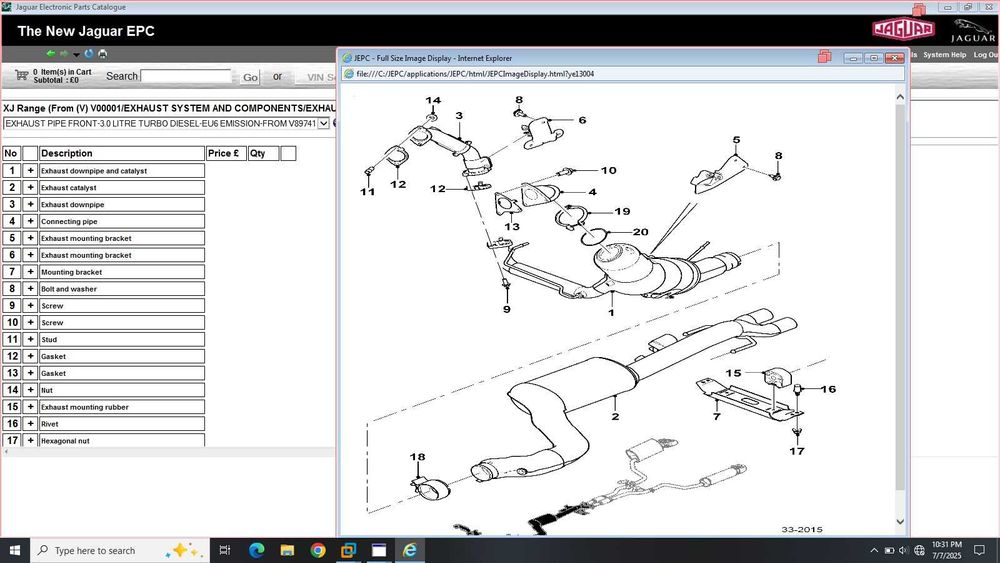1000x563 pixels.
Task: Expand the Connecting pipe row plus button
Action: click(30, 221)
